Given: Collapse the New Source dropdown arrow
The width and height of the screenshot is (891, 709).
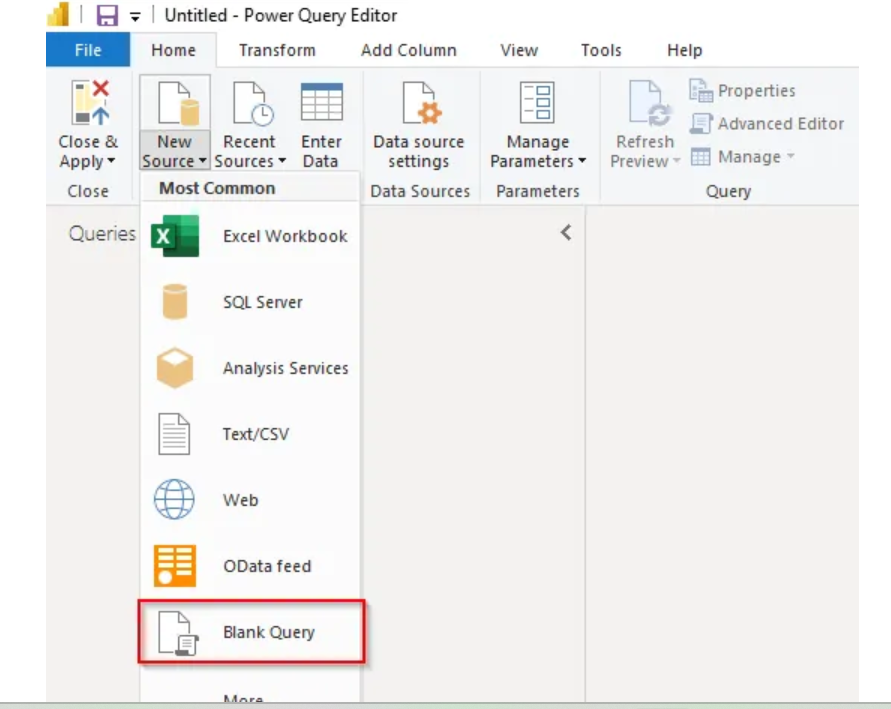Looking at the screenshot, I should (202, 161).
